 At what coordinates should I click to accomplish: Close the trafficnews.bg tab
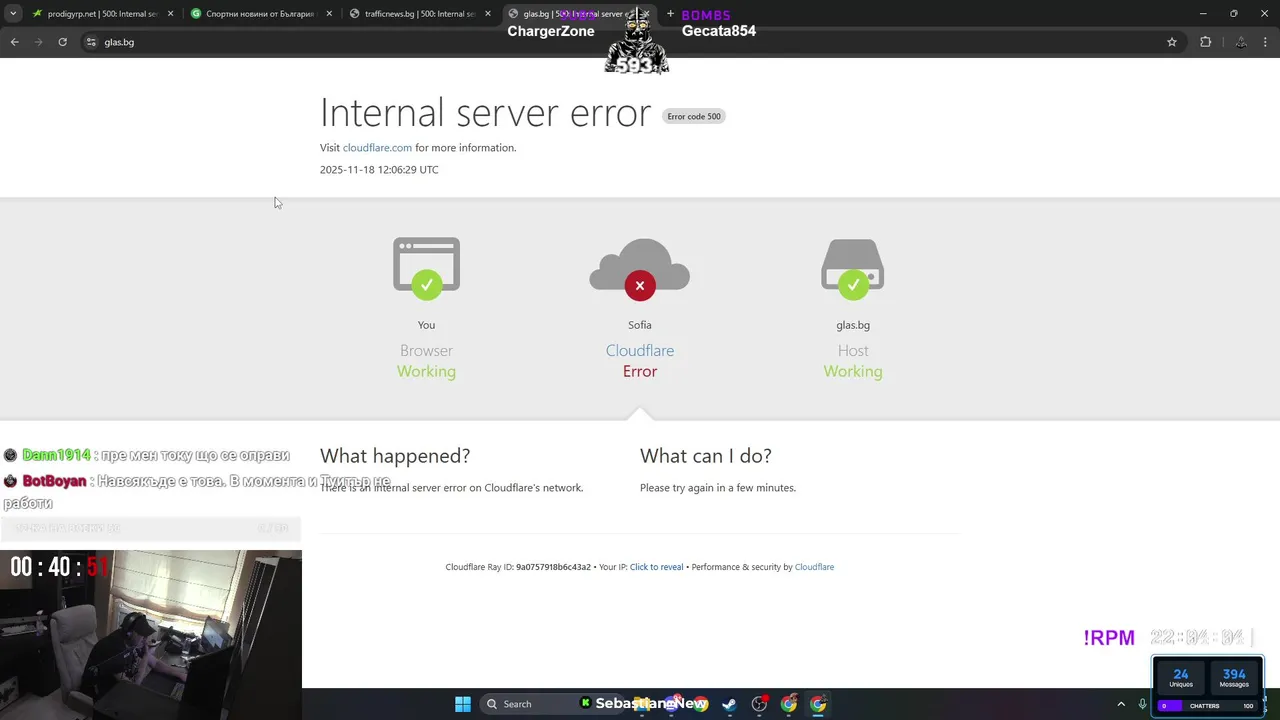(x=488, y=14)
